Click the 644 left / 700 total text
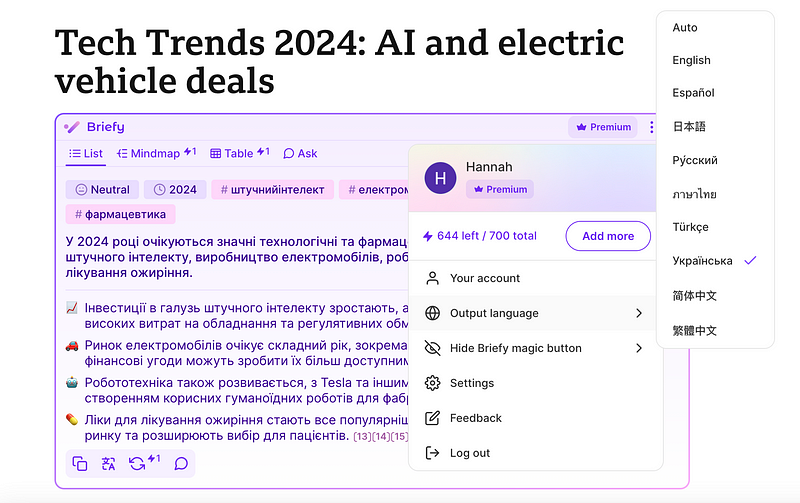800x503 pixels. point(487,236)
